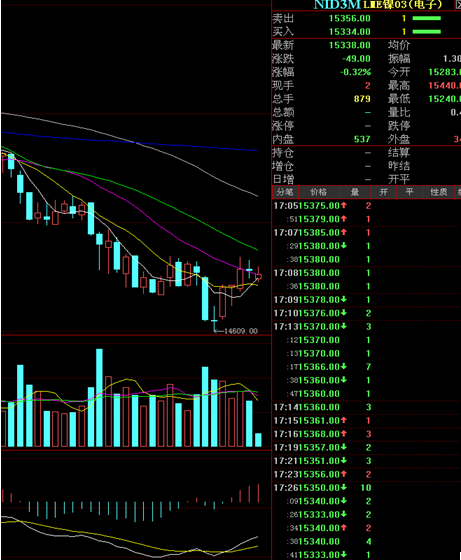This screenshot has width=461, height=560.
Task: Click the sell price 15356.00
Action: 349,18
